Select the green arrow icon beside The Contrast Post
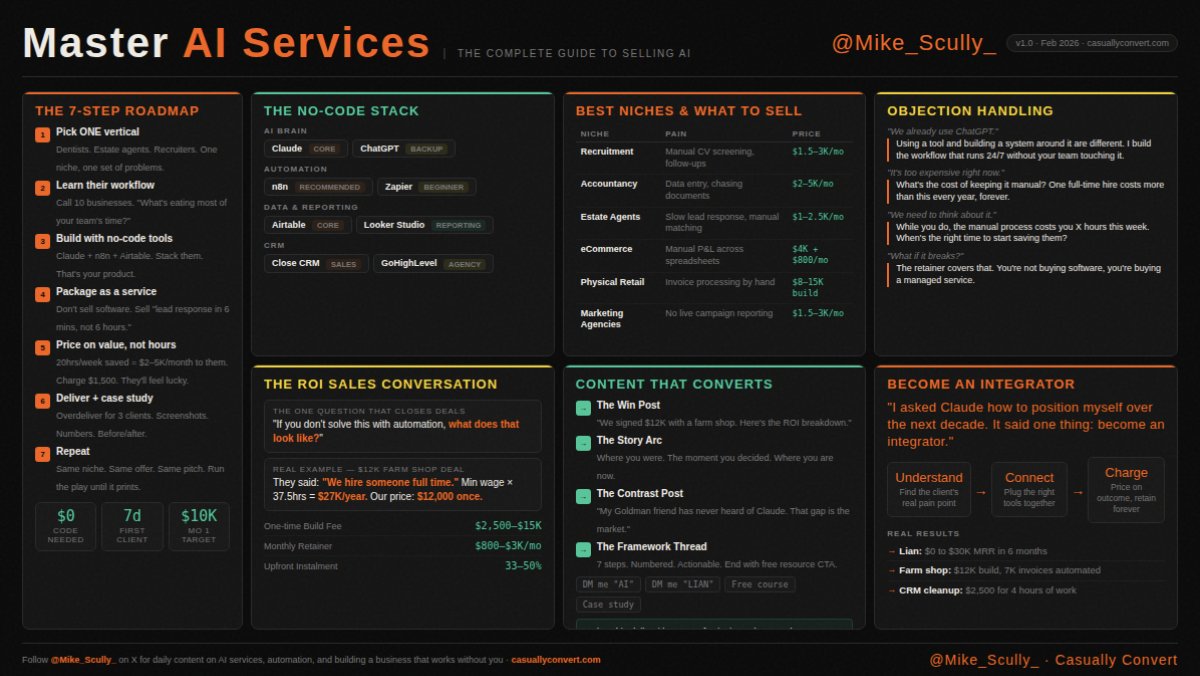 (x=583, y=496)
